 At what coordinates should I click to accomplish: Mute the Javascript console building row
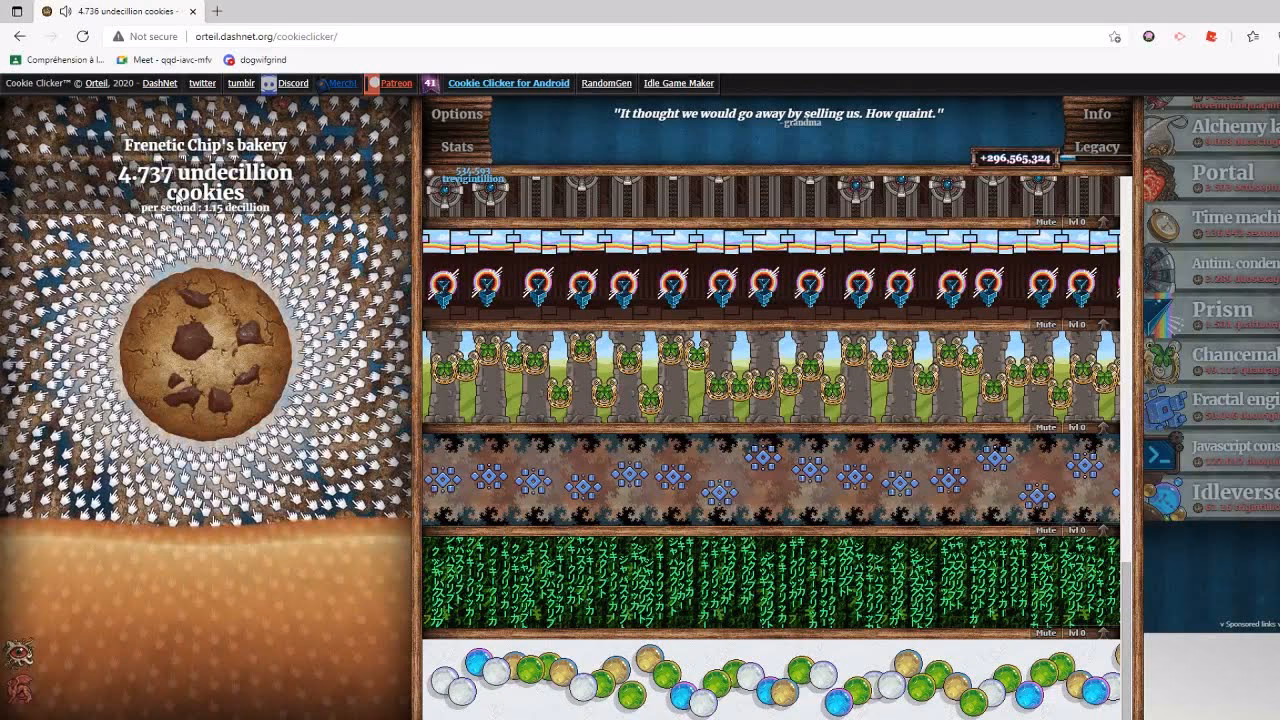coord(1045,632)
